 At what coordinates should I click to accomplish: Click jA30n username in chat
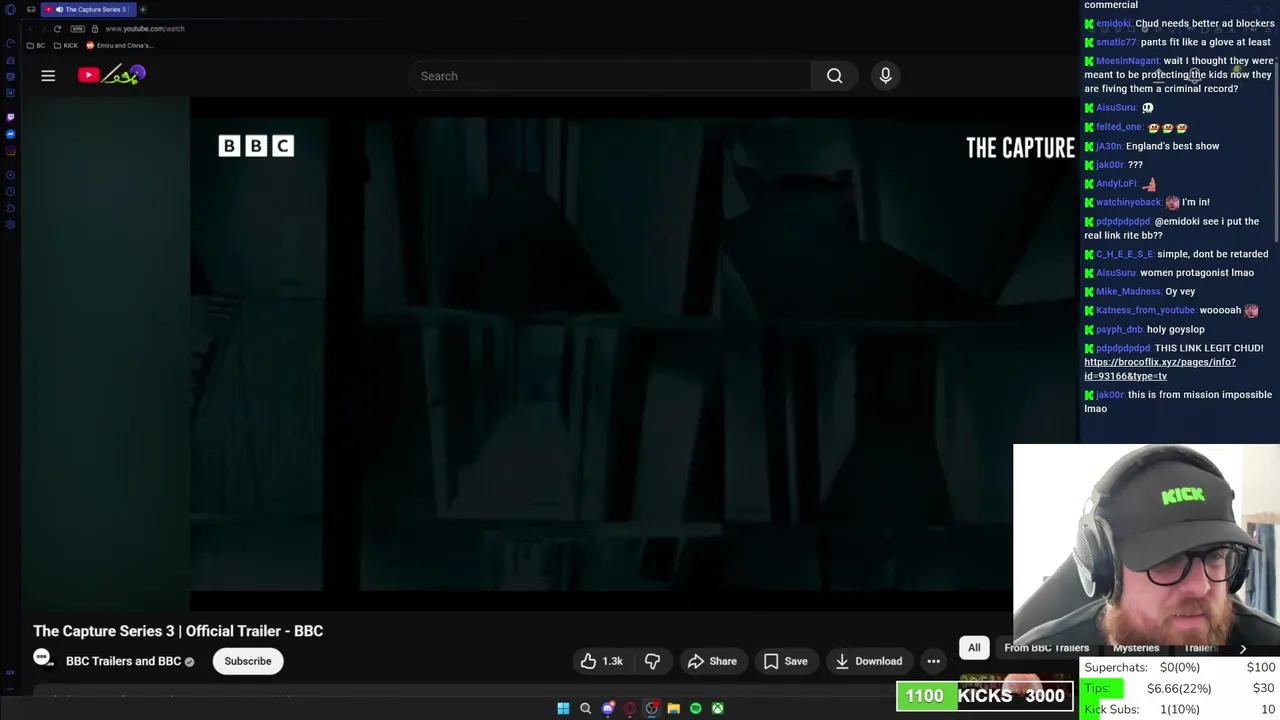pyautogui.click(x=1108, y=146)
